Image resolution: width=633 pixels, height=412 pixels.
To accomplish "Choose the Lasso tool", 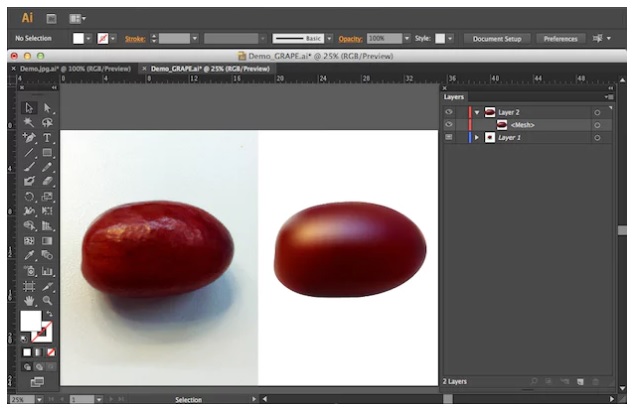I will [47, 122].
